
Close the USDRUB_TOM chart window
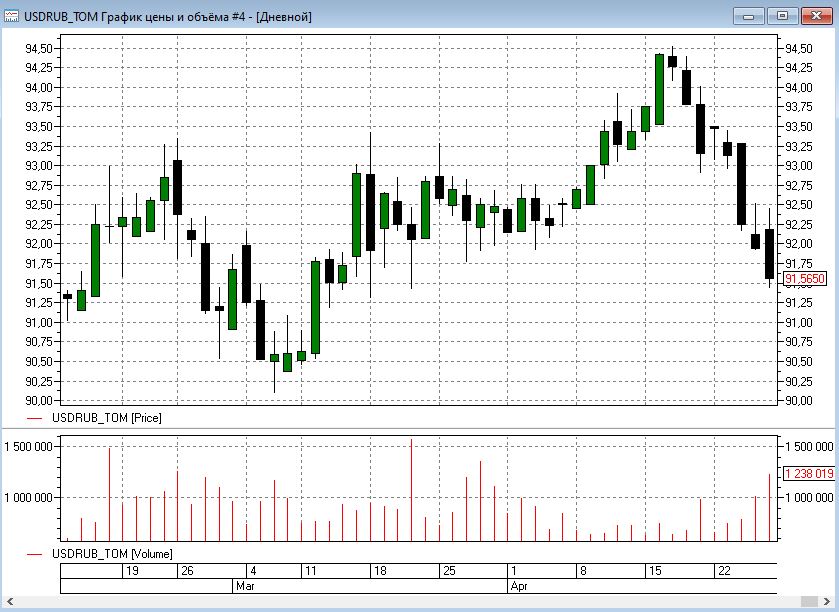815,15
